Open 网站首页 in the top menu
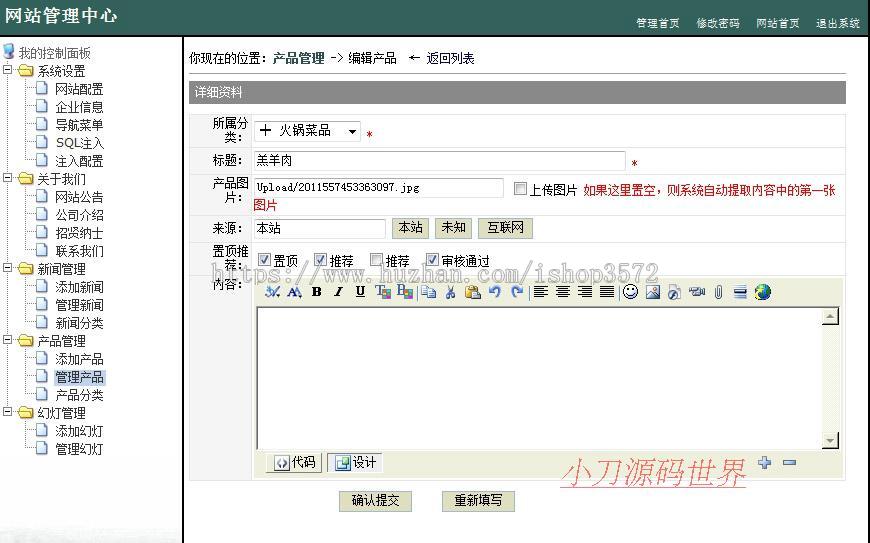This screenshot has width=870, height=543. pos(778,23)
